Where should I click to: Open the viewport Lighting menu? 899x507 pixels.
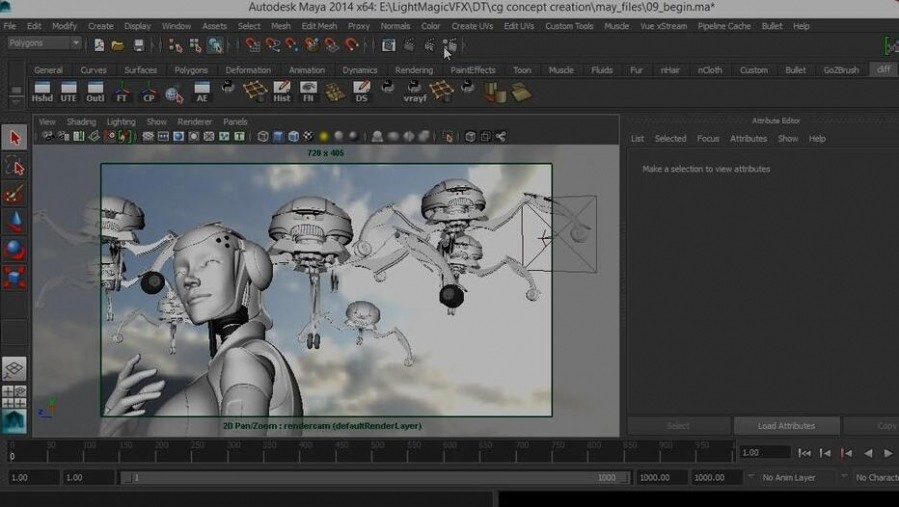(x=121, y=122)
